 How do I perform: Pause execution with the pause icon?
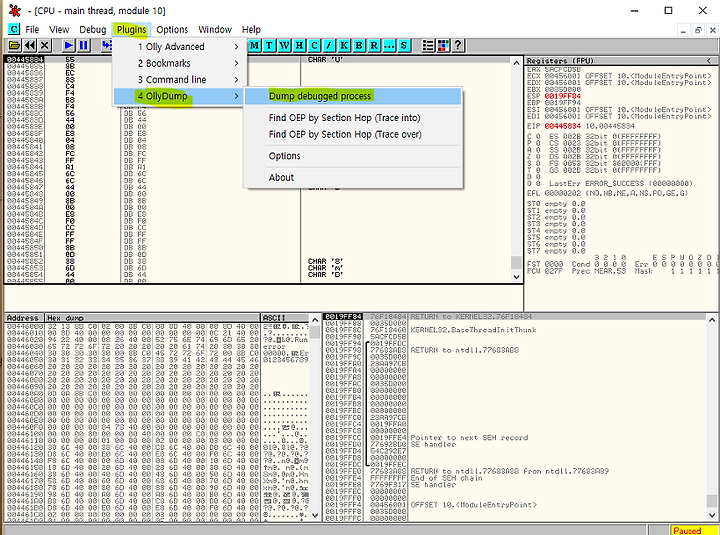[x=84, y=45]
